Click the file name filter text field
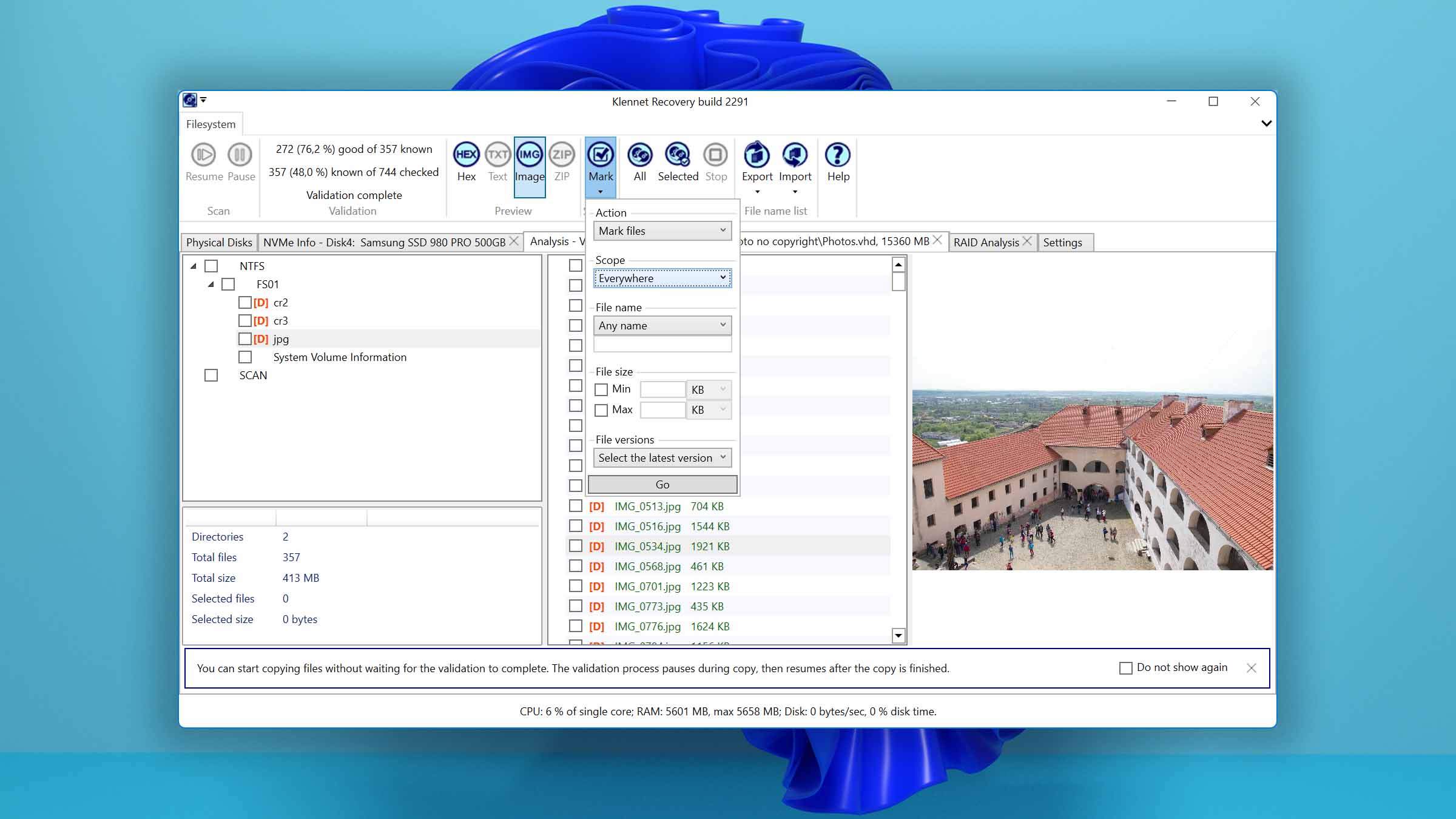This screenshot has width=1456, height=819. click(x=662, y=345)
